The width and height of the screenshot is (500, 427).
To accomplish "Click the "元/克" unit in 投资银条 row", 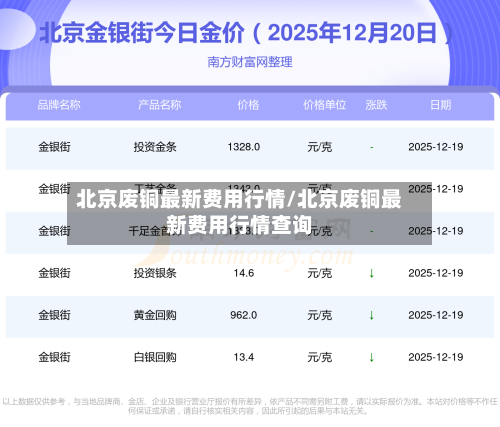I will coord(320,273).
